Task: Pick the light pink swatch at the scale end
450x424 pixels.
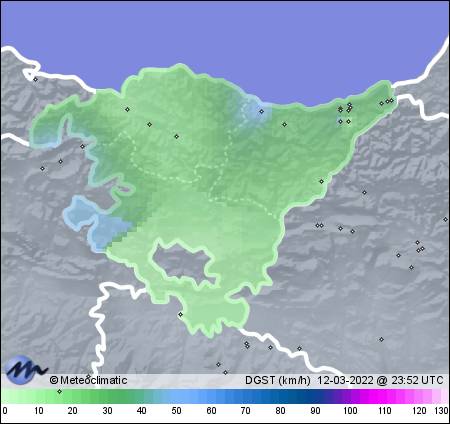Action: [x=441, y=396]
